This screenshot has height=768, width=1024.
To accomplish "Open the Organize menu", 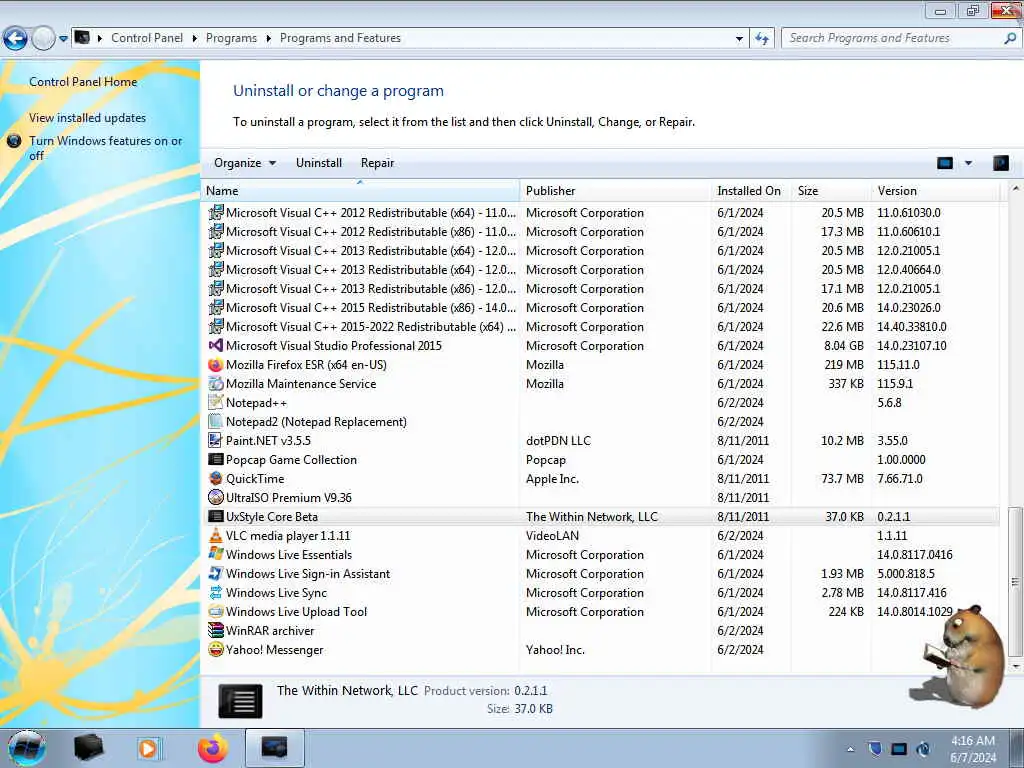I will tap(245, 163).
